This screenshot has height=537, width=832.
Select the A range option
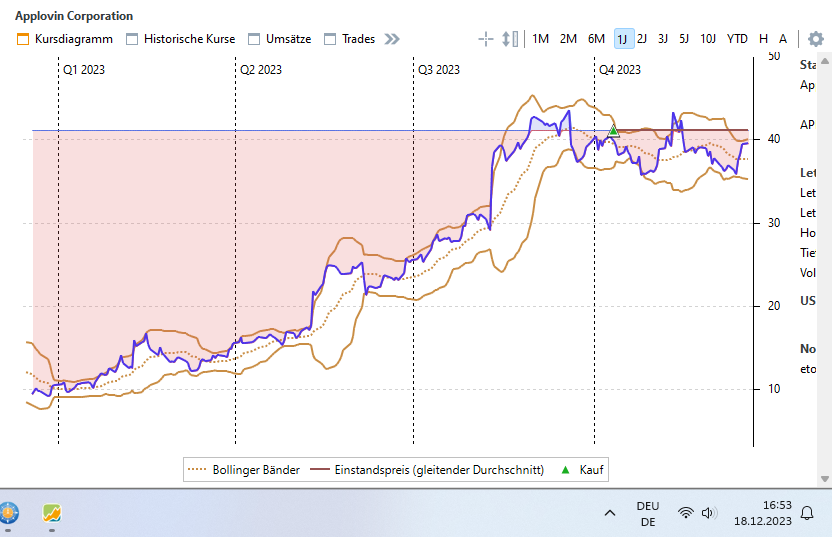[x=783, y=39]
